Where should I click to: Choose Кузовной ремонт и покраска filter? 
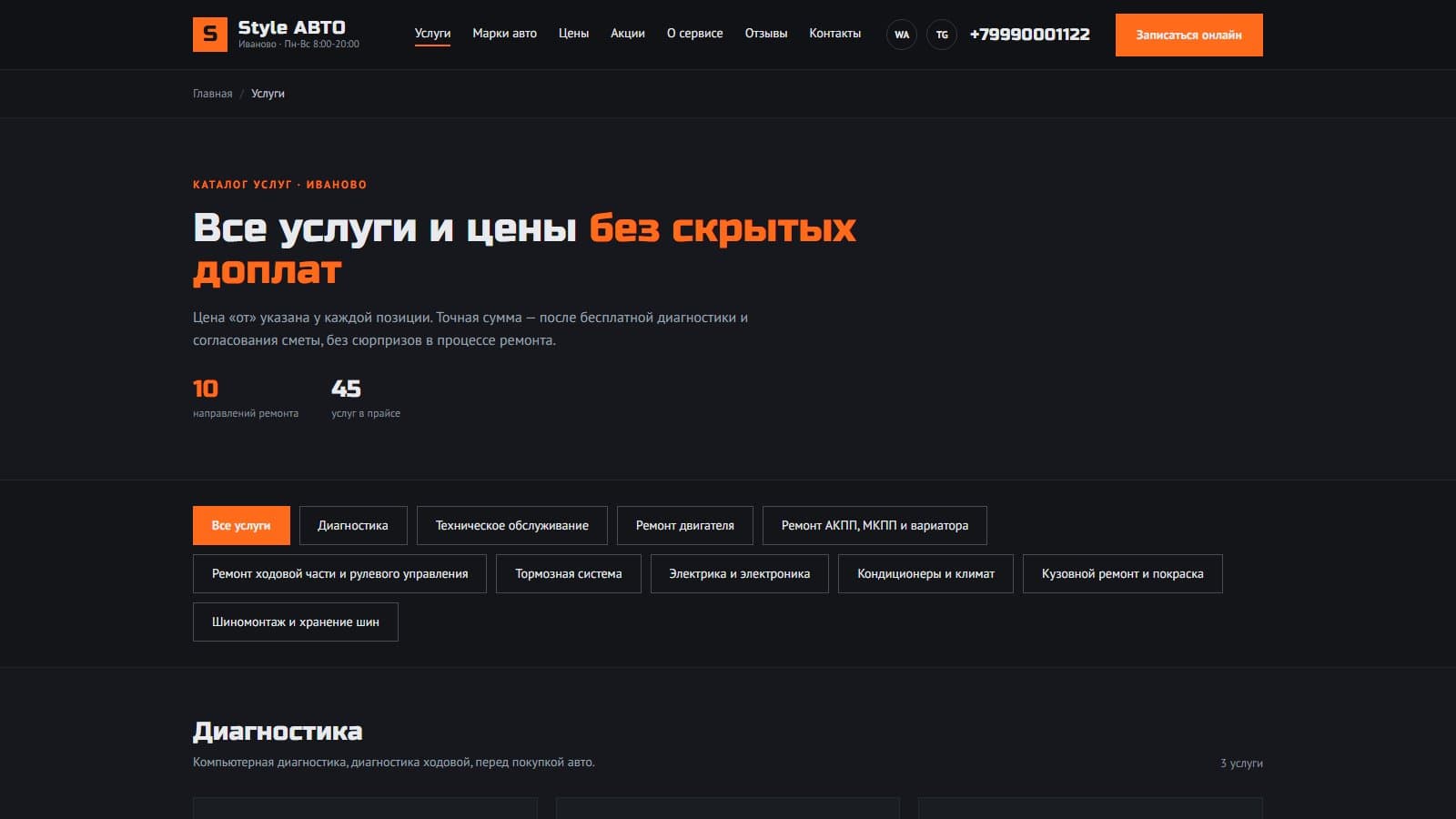tap(1123, 573)
